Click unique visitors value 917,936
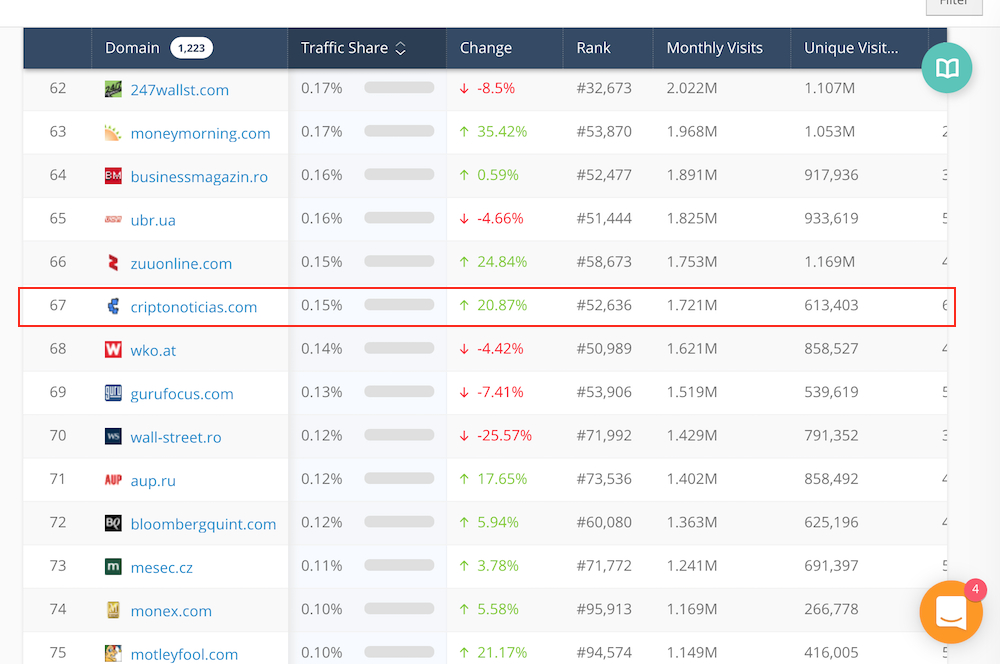The image size is (1000, 664). (x=831, y=175)
